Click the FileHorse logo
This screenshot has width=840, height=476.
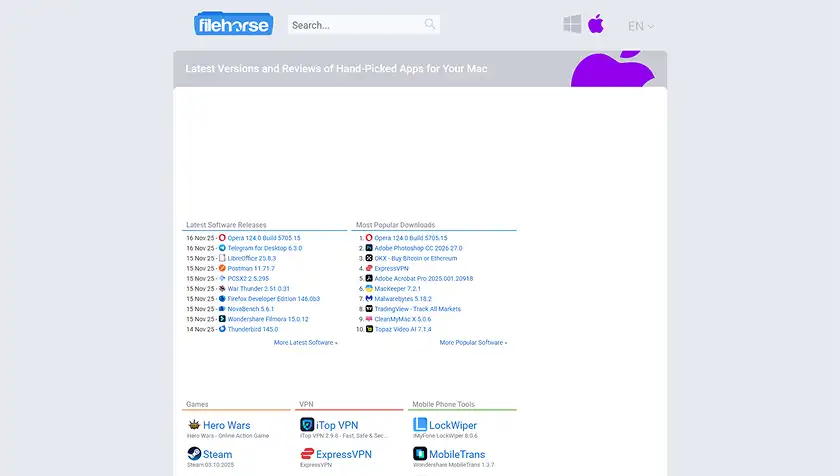point(233,24)
